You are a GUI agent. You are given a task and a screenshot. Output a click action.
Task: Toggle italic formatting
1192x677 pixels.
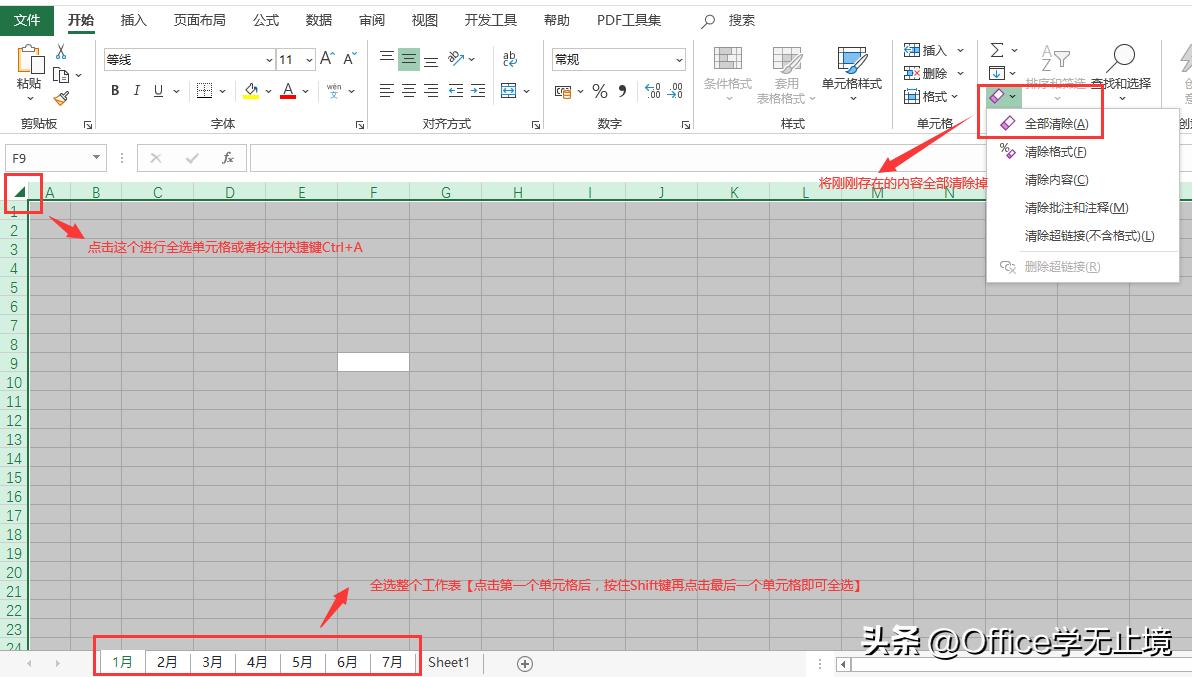(136, 90)
